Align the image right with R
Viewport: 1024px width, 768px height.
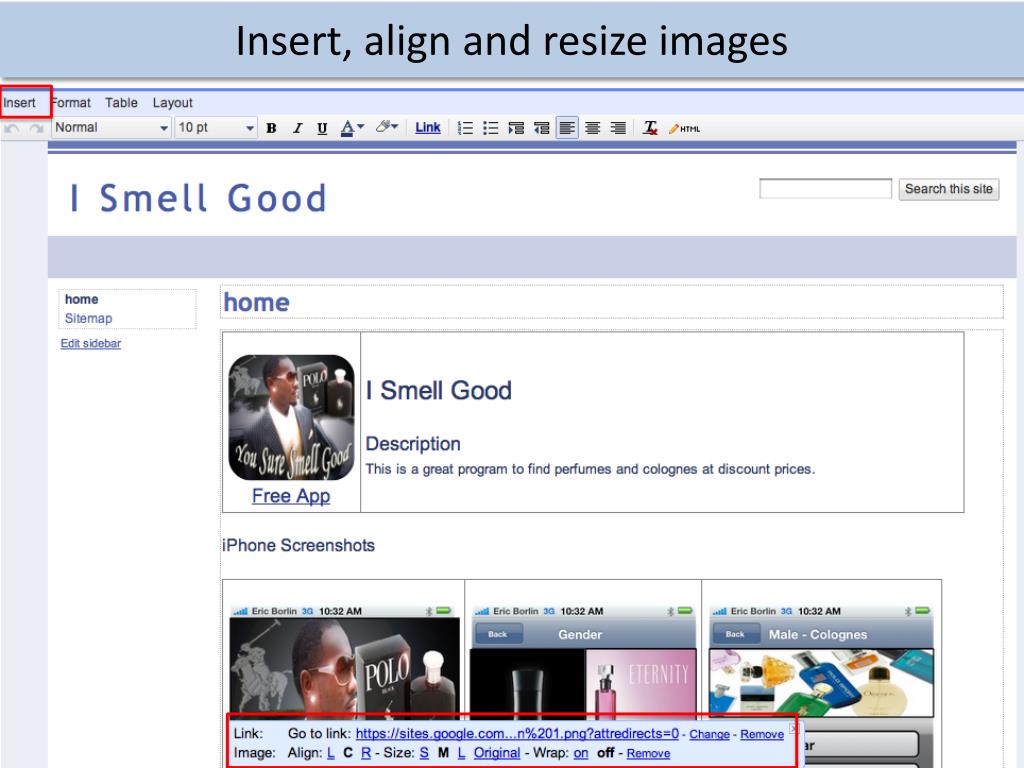[366, 753]
